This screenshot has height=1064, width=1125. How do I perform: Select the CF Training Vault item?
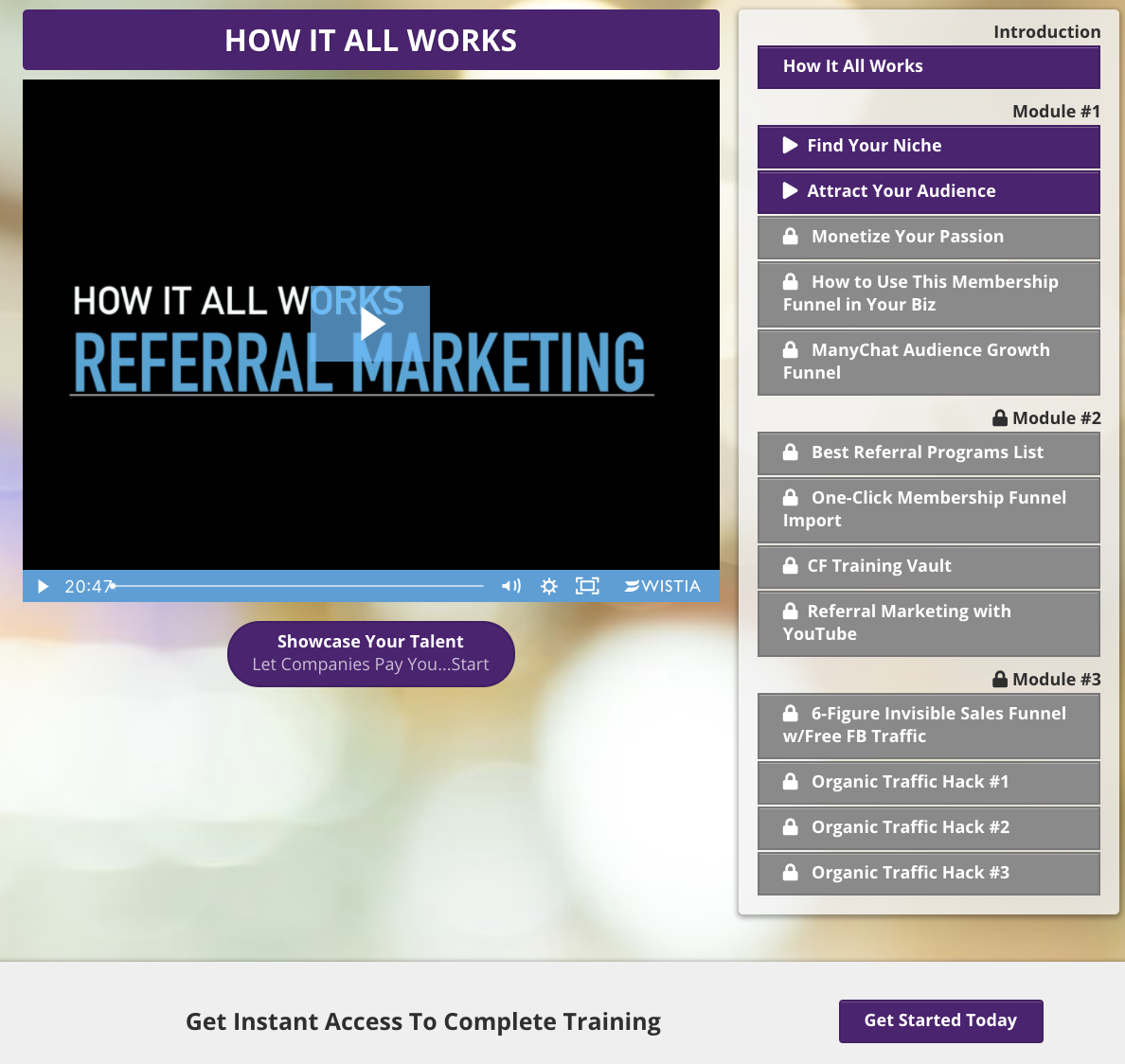(x=928, y=566)
